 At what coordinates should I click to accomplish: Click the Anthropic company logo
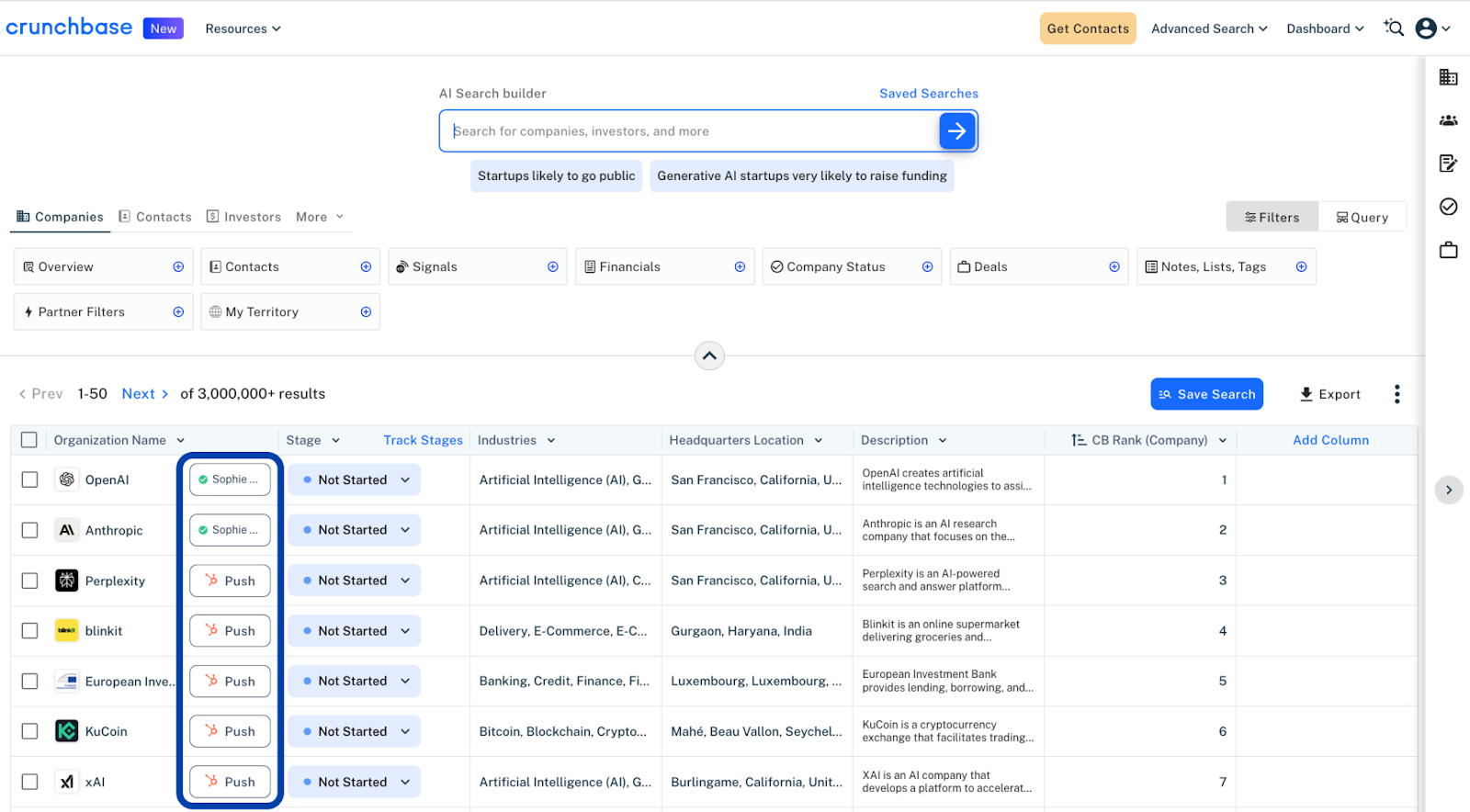67,530
